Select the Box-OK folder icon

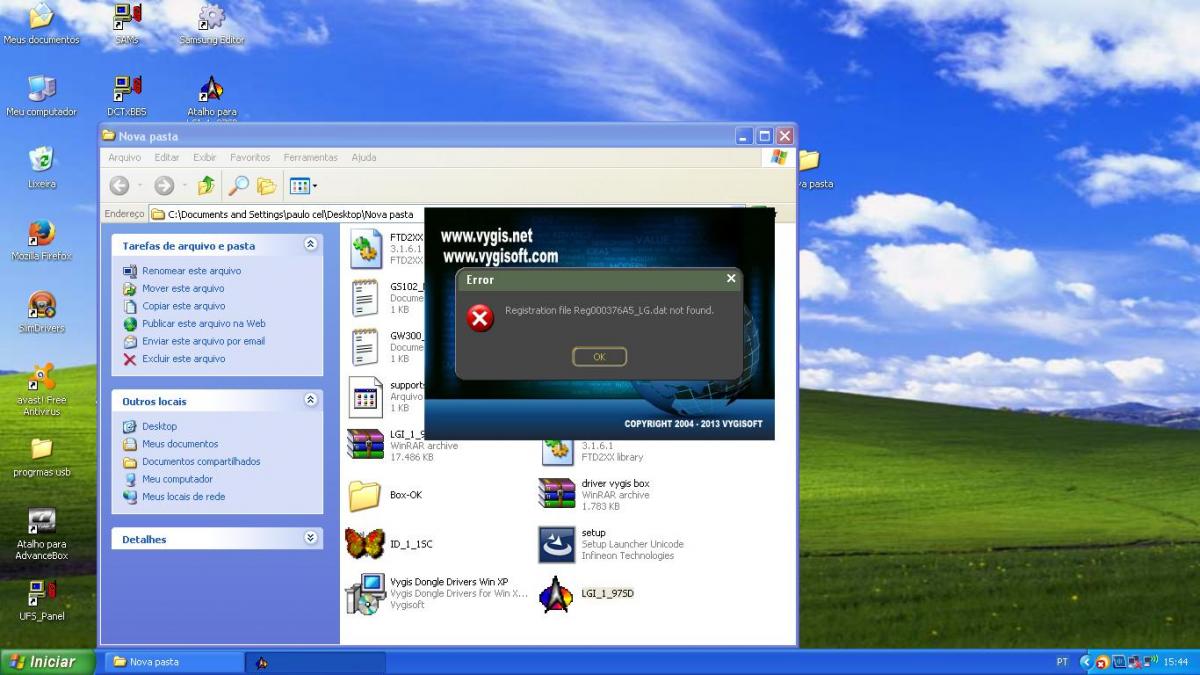pos(364,495)
